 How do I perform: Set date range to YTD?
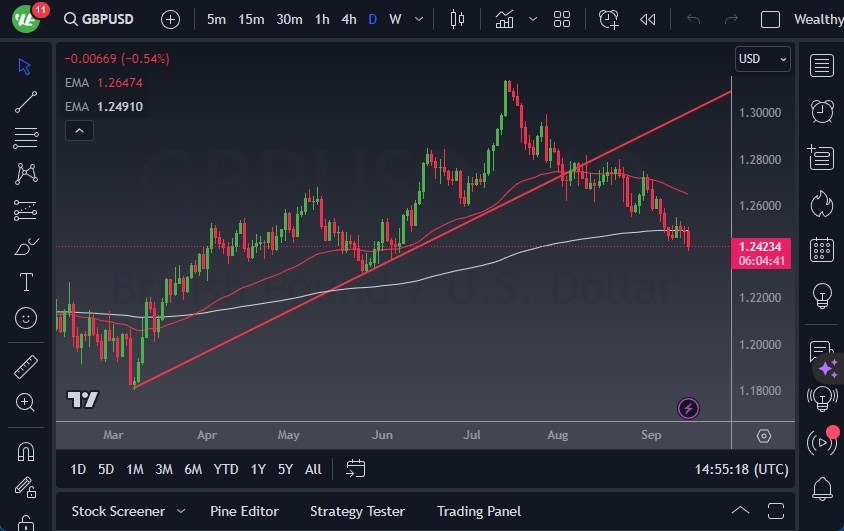click(226, 469)
